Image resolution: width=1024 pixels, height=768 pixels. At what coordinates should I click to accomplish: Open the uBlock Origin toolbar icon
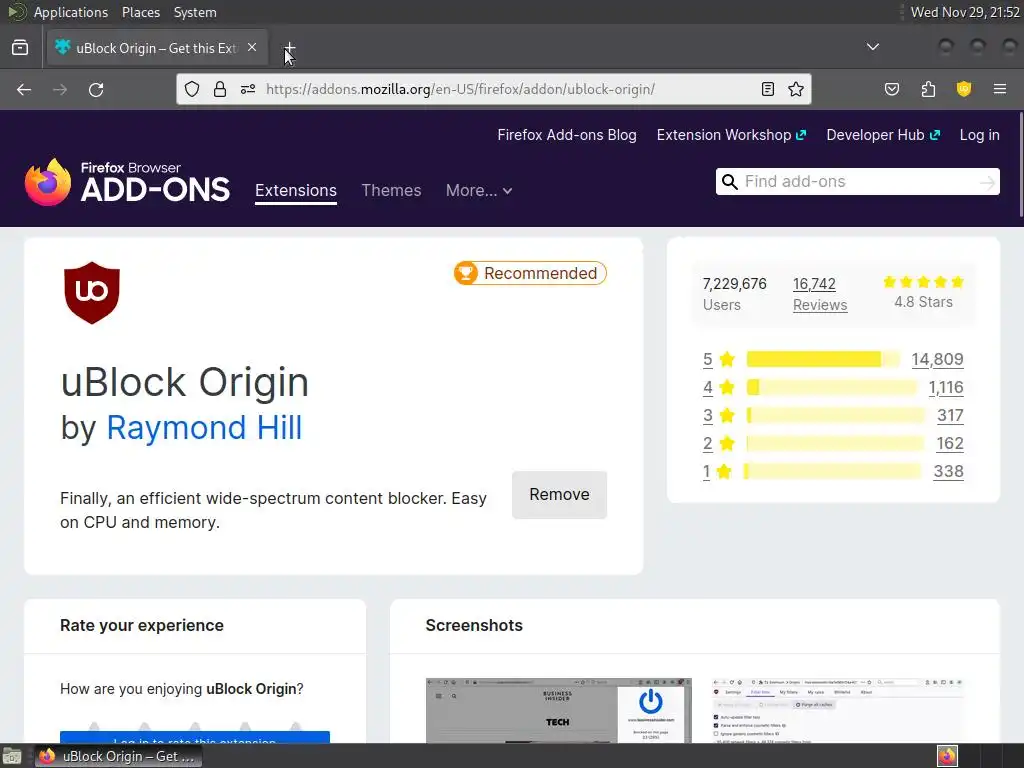pos(964,89)
